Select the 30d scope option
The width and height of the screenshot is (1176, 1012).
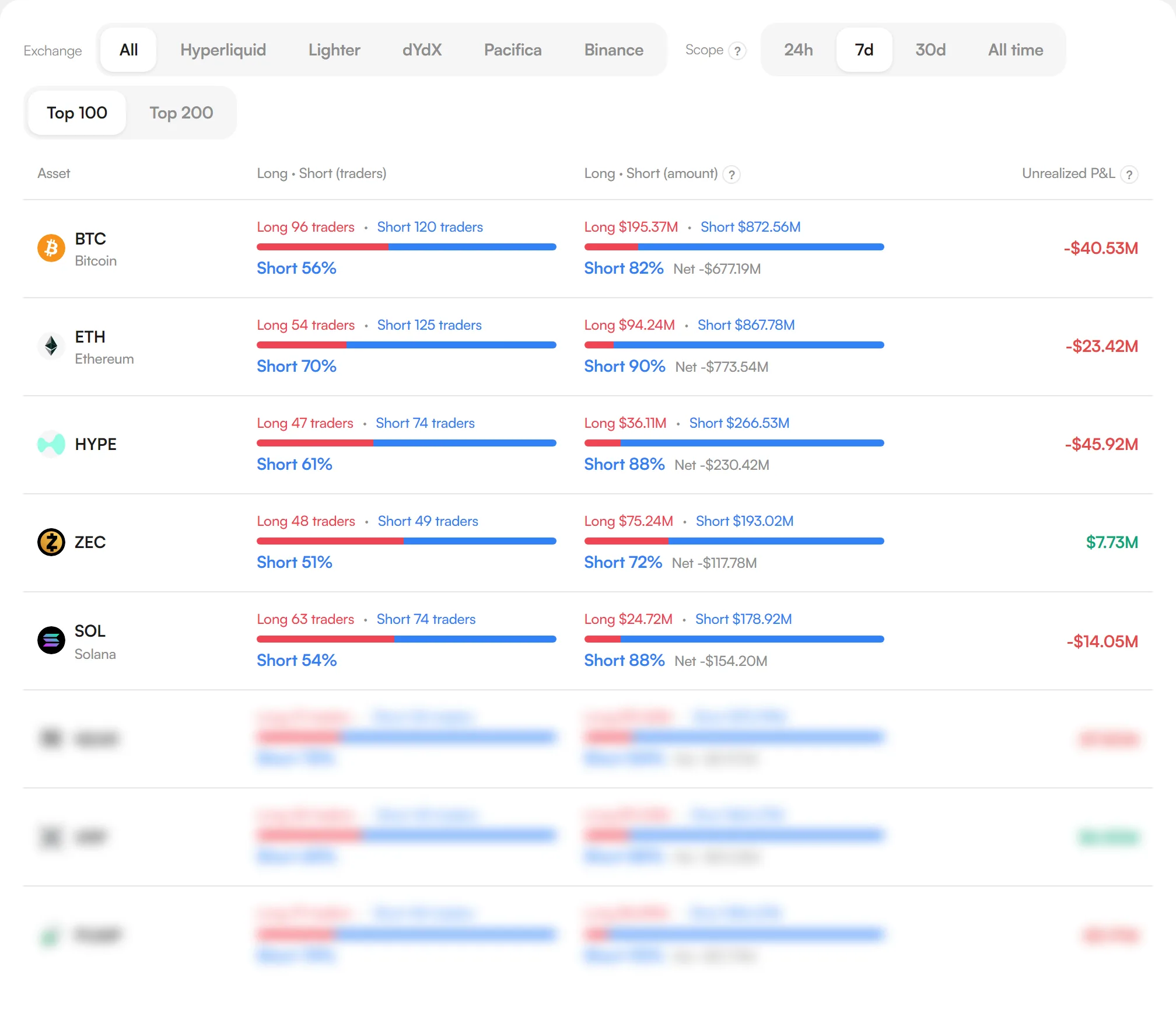tap(930, 50)
